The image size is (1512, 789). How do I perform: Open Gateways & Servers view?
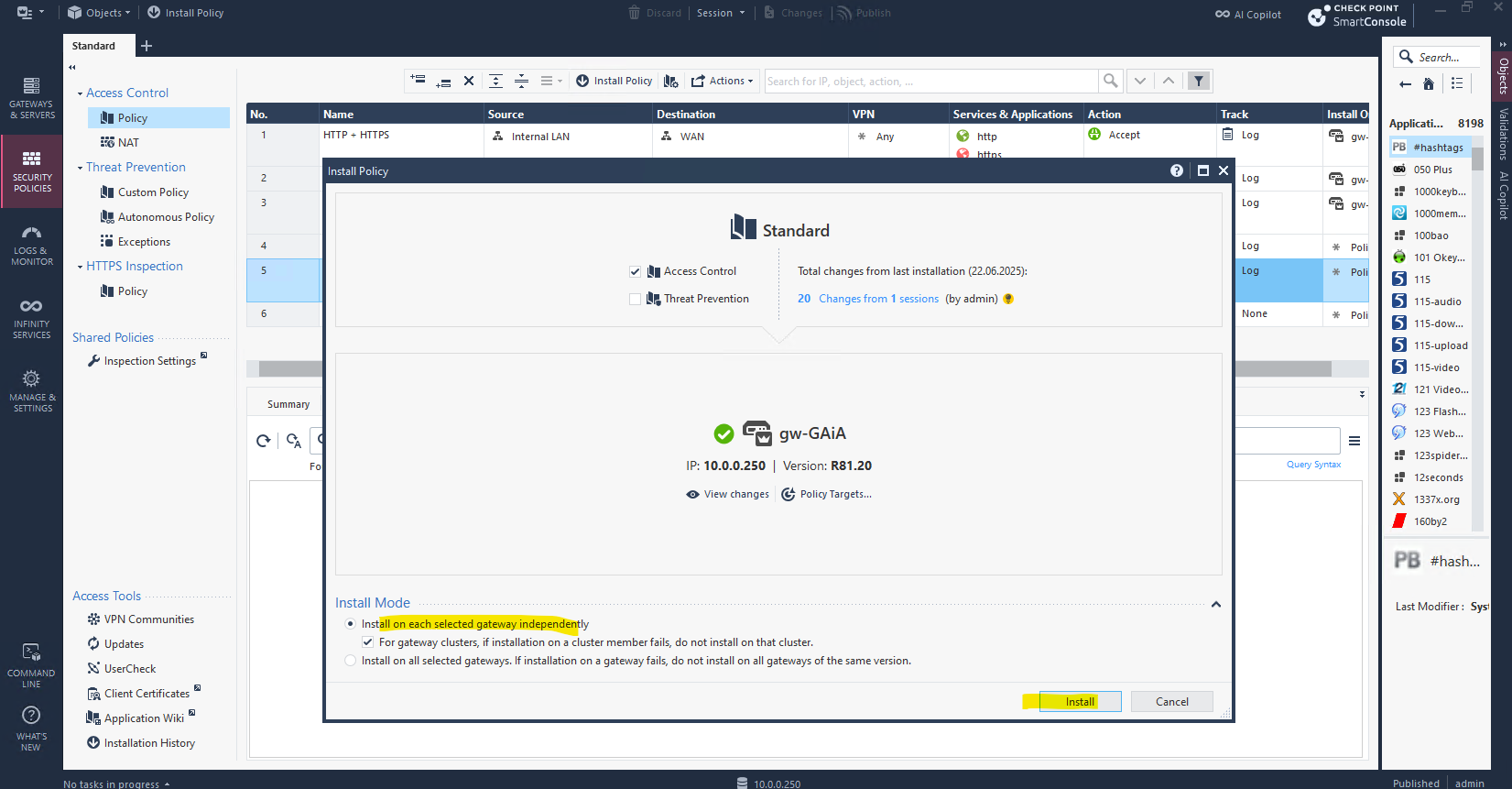[x=31, y=98]
